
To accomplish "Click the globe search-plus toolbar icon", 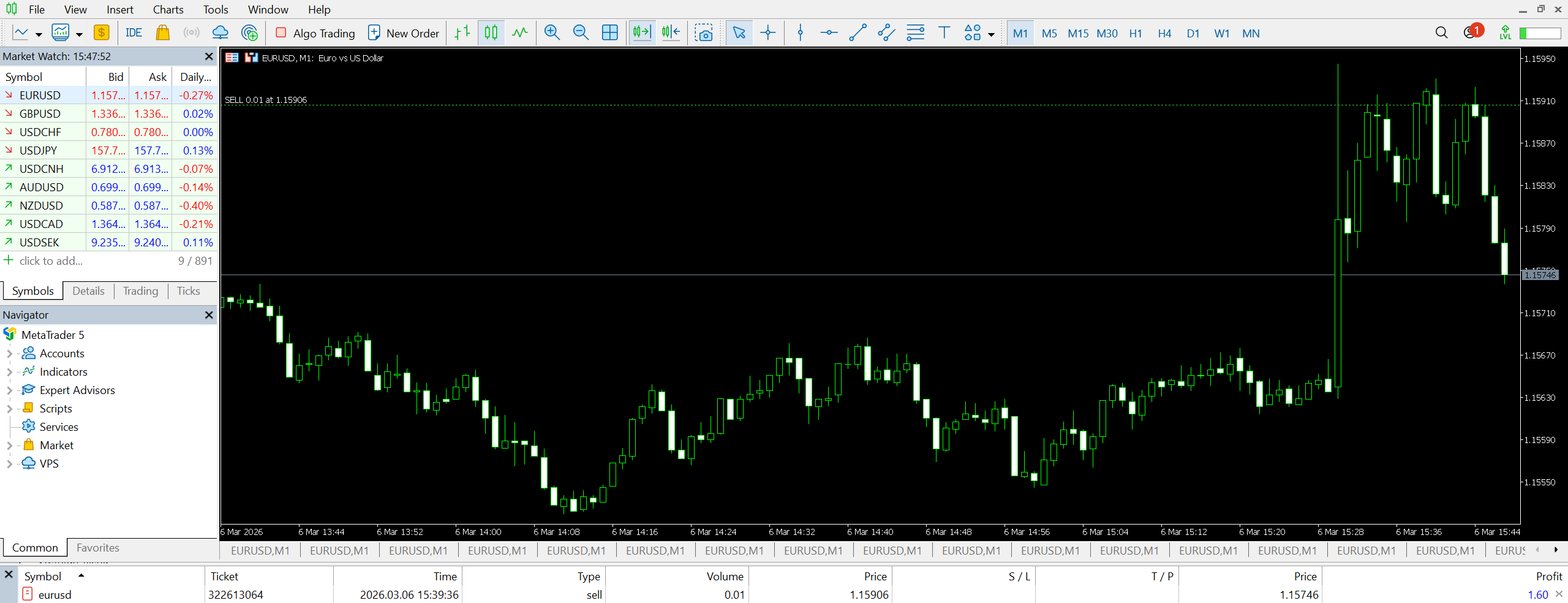I will coord(249,33).
